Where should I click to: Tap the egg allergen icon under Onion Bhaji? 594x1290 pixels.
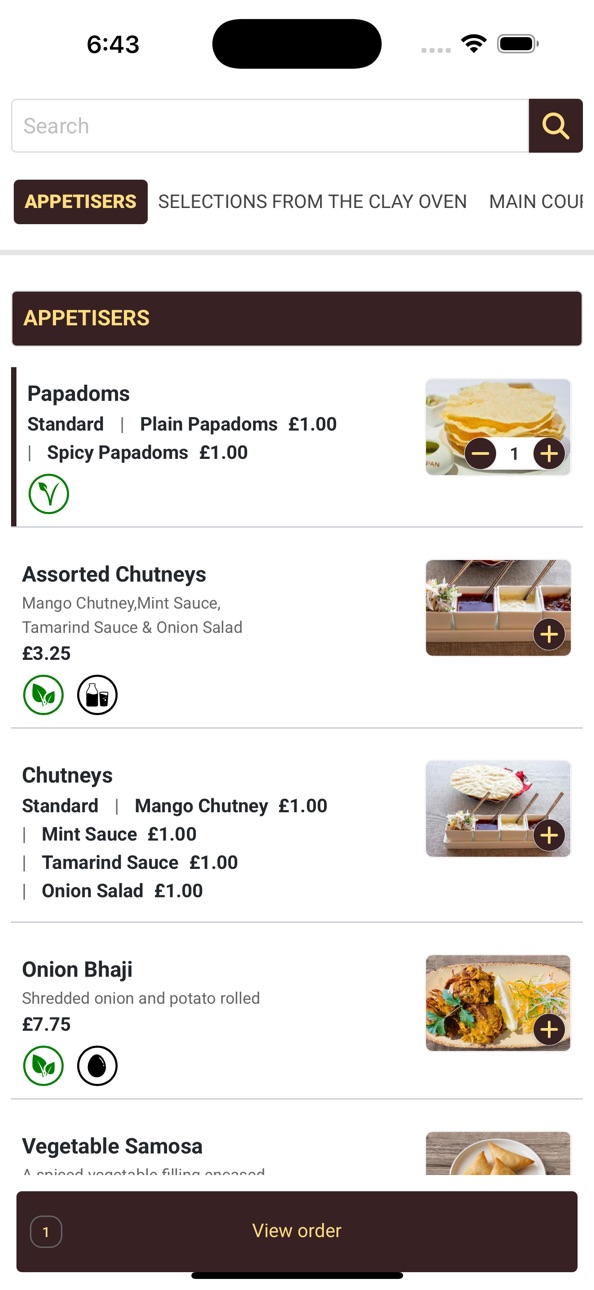click(x=97, y=1066)
